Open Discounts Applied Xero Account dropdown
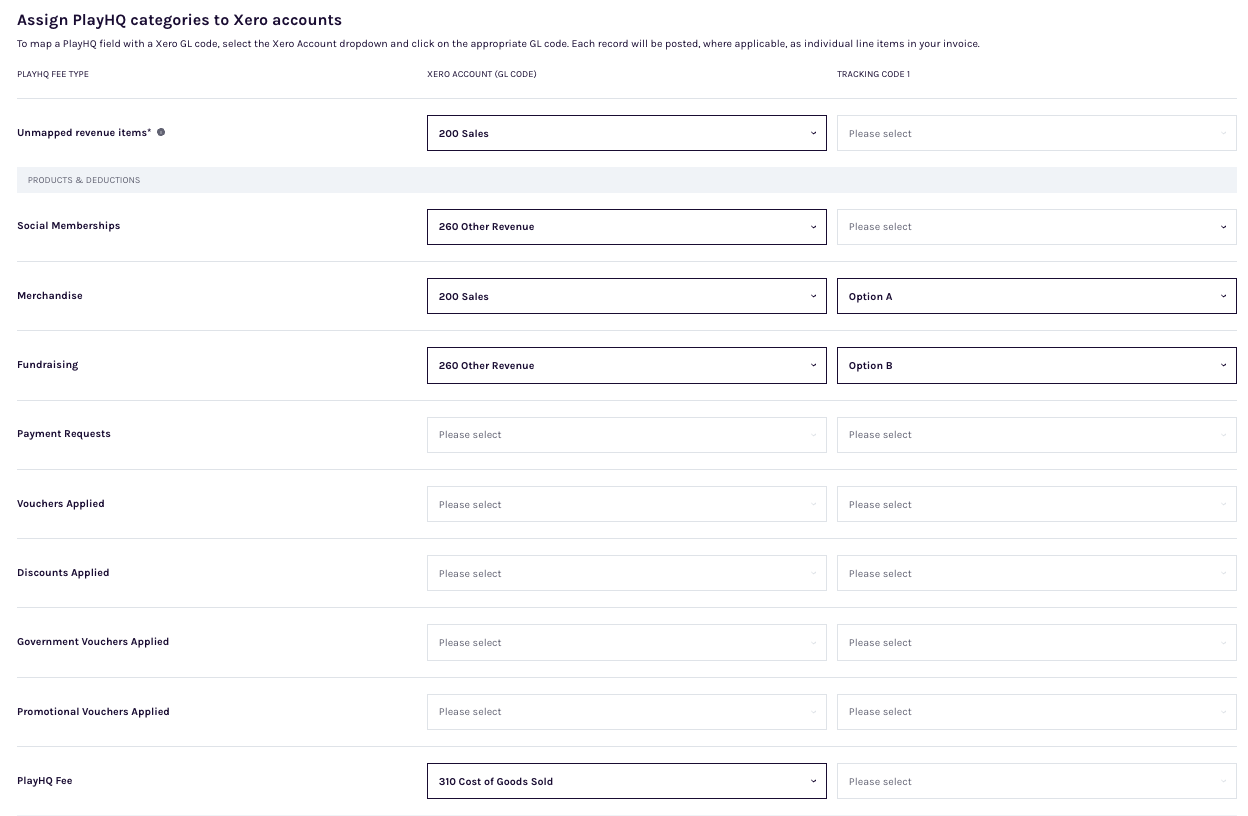 626,573
